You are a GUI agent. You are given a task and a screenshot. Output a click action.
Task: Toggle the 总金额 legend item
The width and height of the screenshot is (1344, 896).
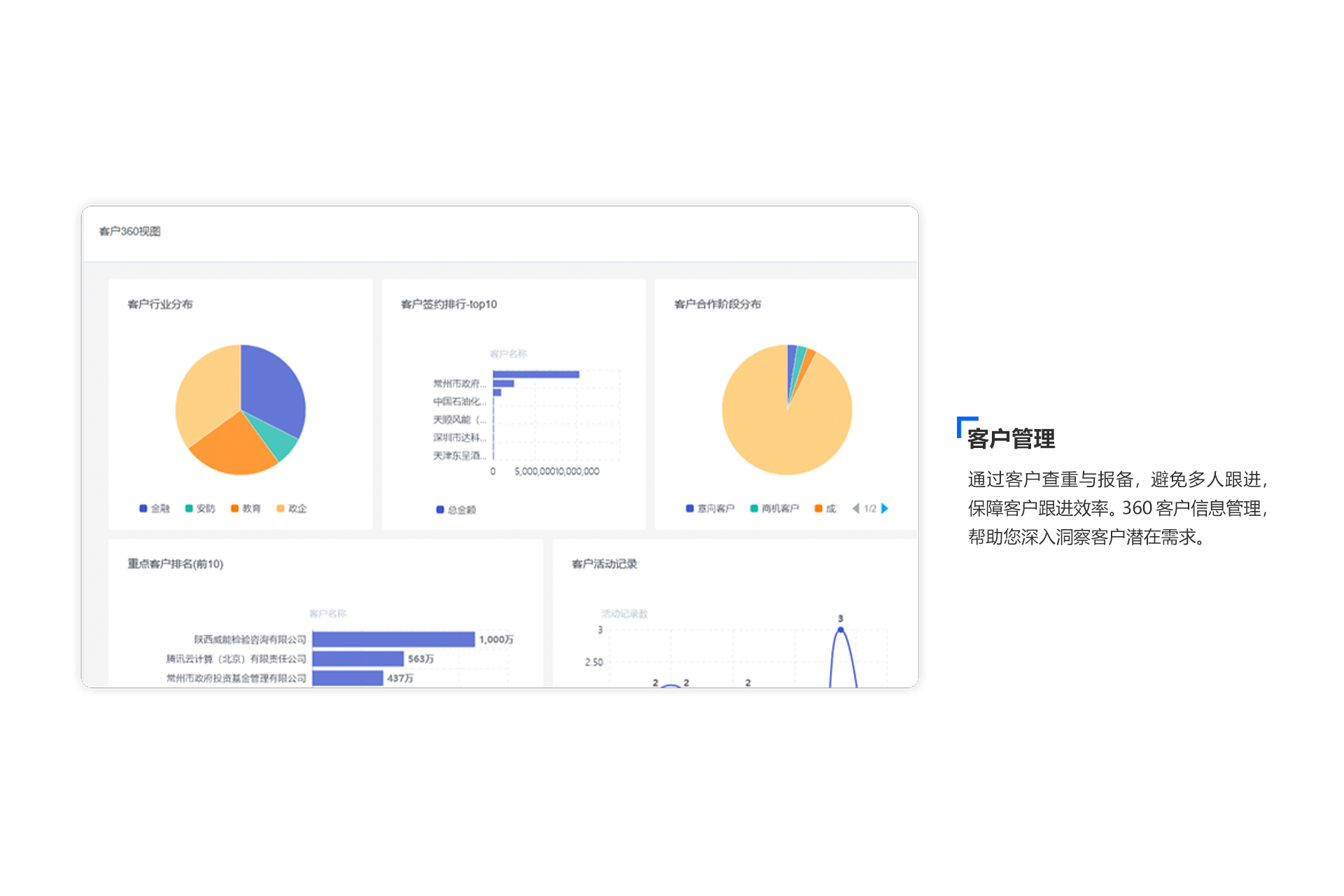point(456,510)
